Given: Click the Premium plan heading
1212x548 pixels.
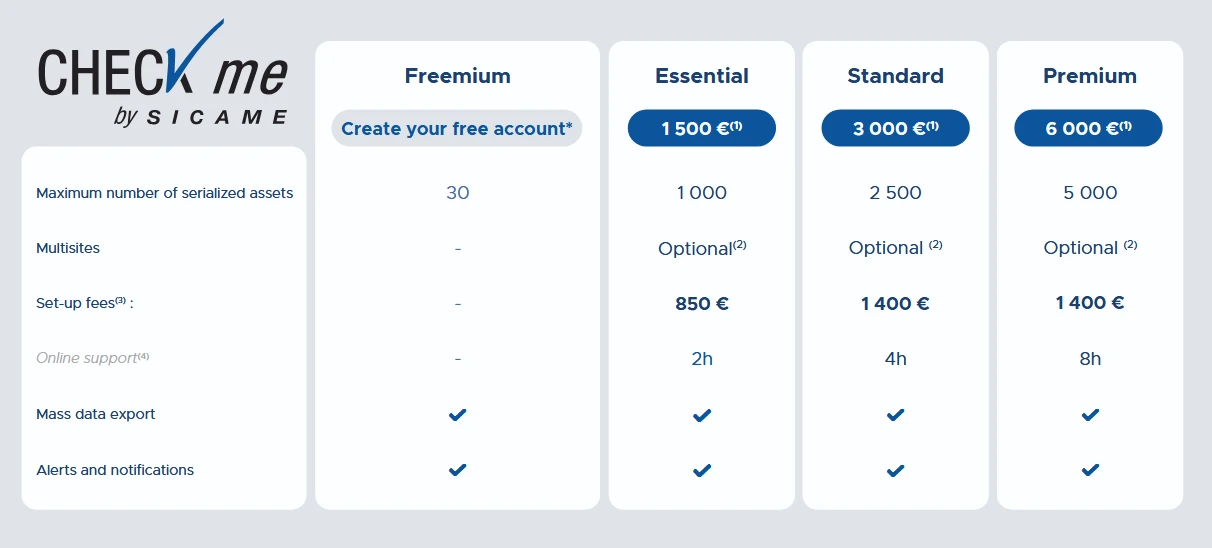Looking at the screenshot, I should coord(1090,76).
